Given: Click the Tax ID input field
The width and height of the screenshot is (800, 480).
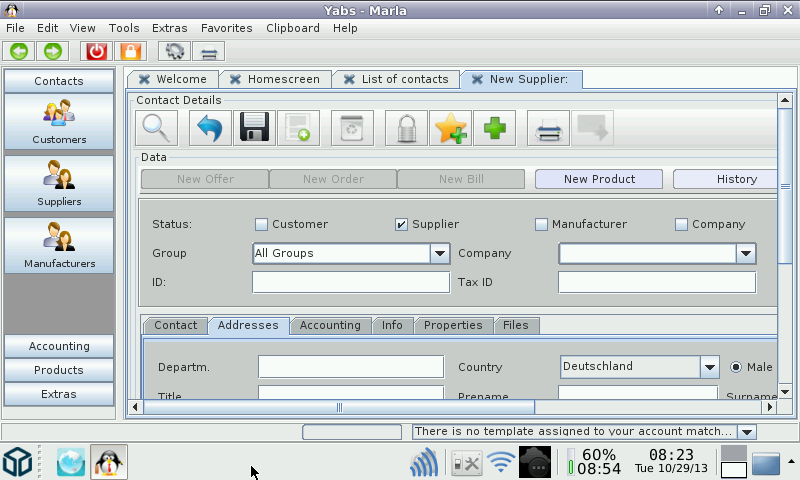Looking at the screenshot, I should (657, 283).
